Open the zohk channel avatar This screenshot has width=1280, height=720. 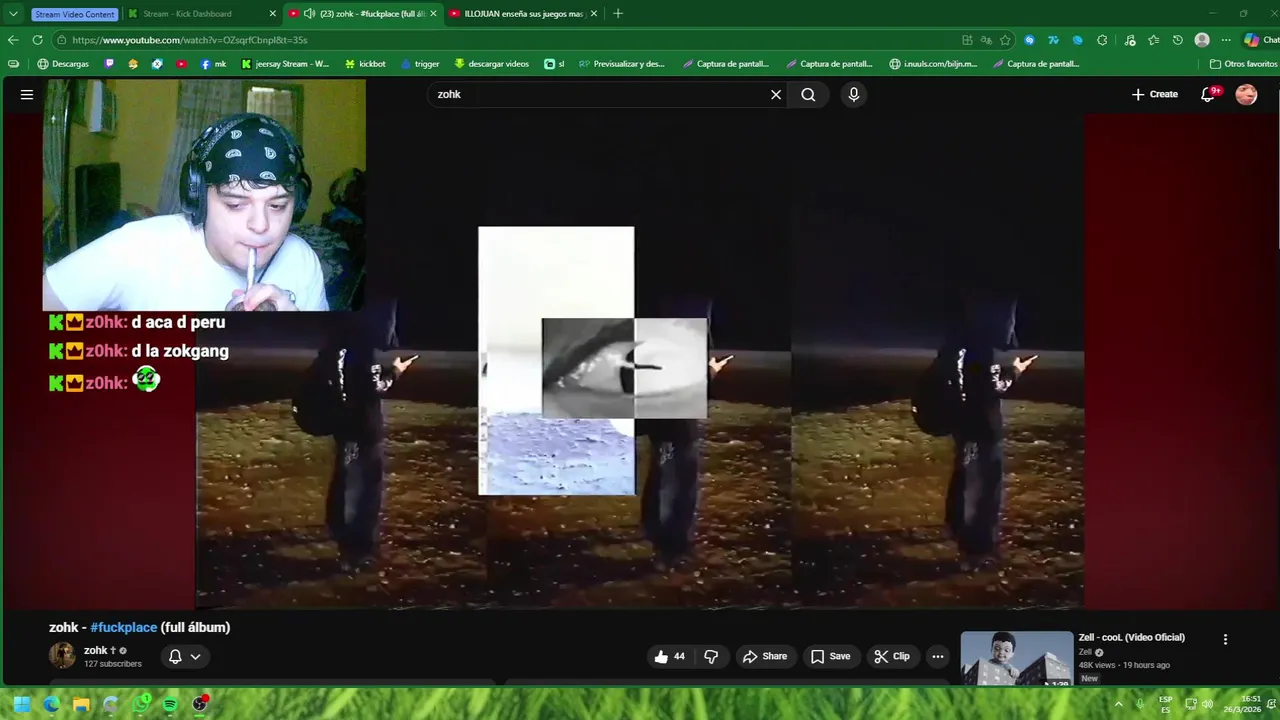[x=62, y=656]
